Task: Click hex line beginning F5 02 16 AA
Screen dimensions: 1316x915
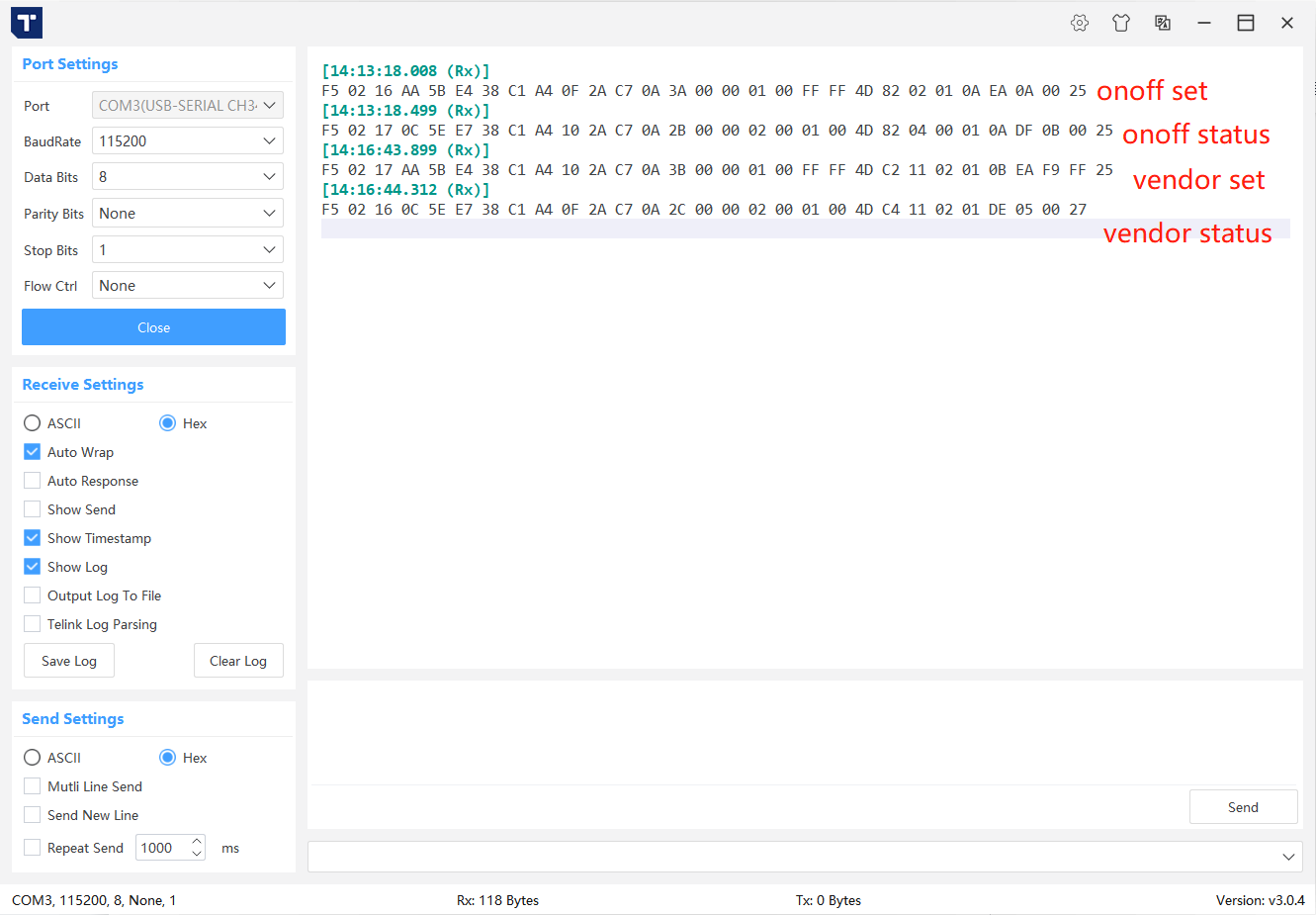Action: [704, 91]
